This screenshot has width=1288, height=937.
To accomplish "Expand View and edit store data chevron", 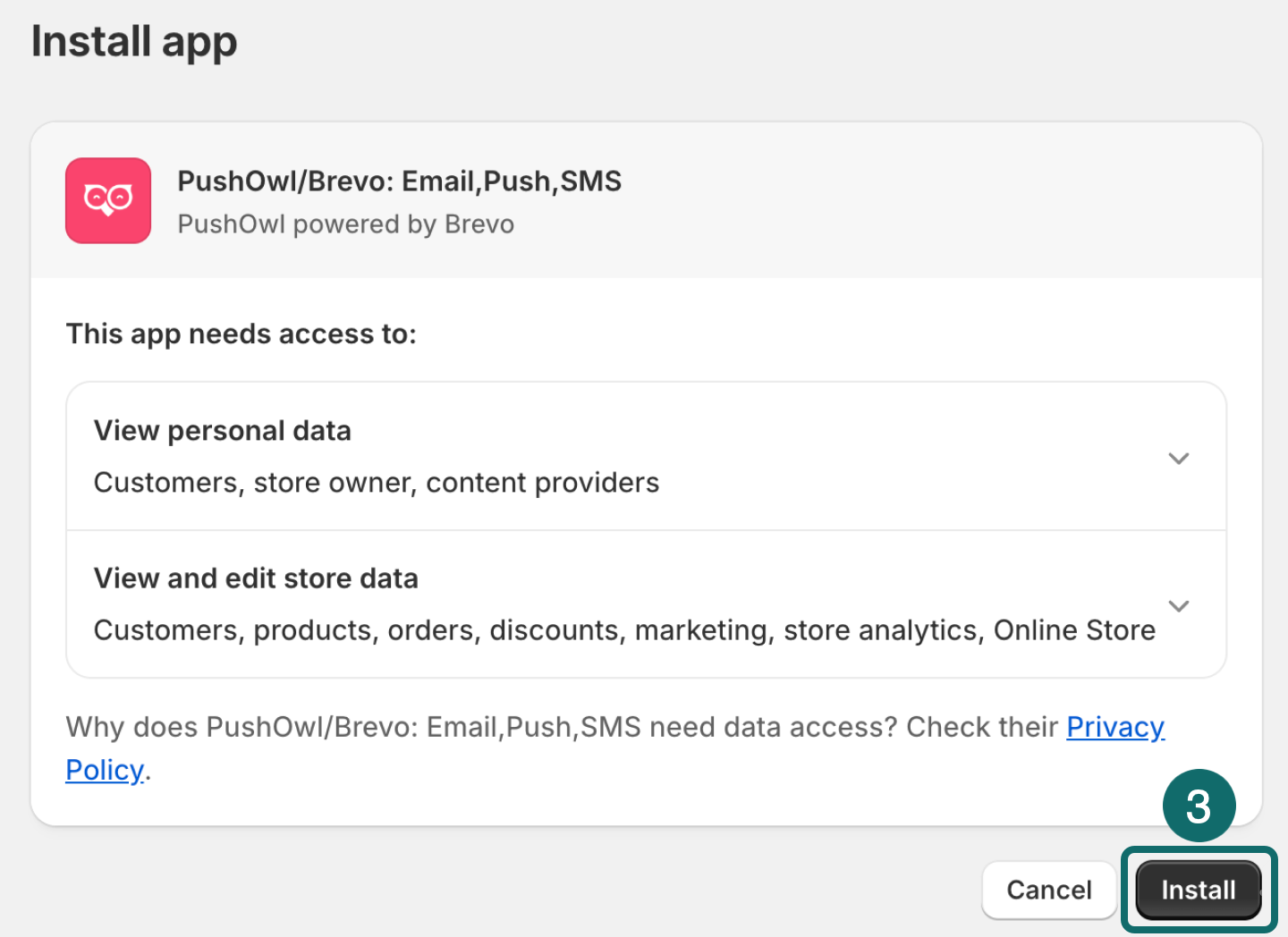I will 1178,606.
